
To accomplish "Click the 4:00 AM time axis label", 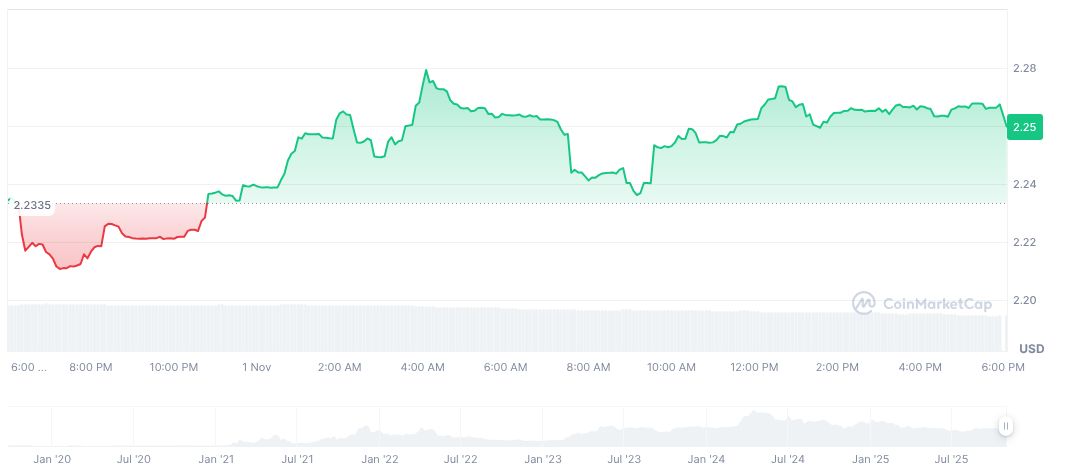I will [x=422, y=367].
